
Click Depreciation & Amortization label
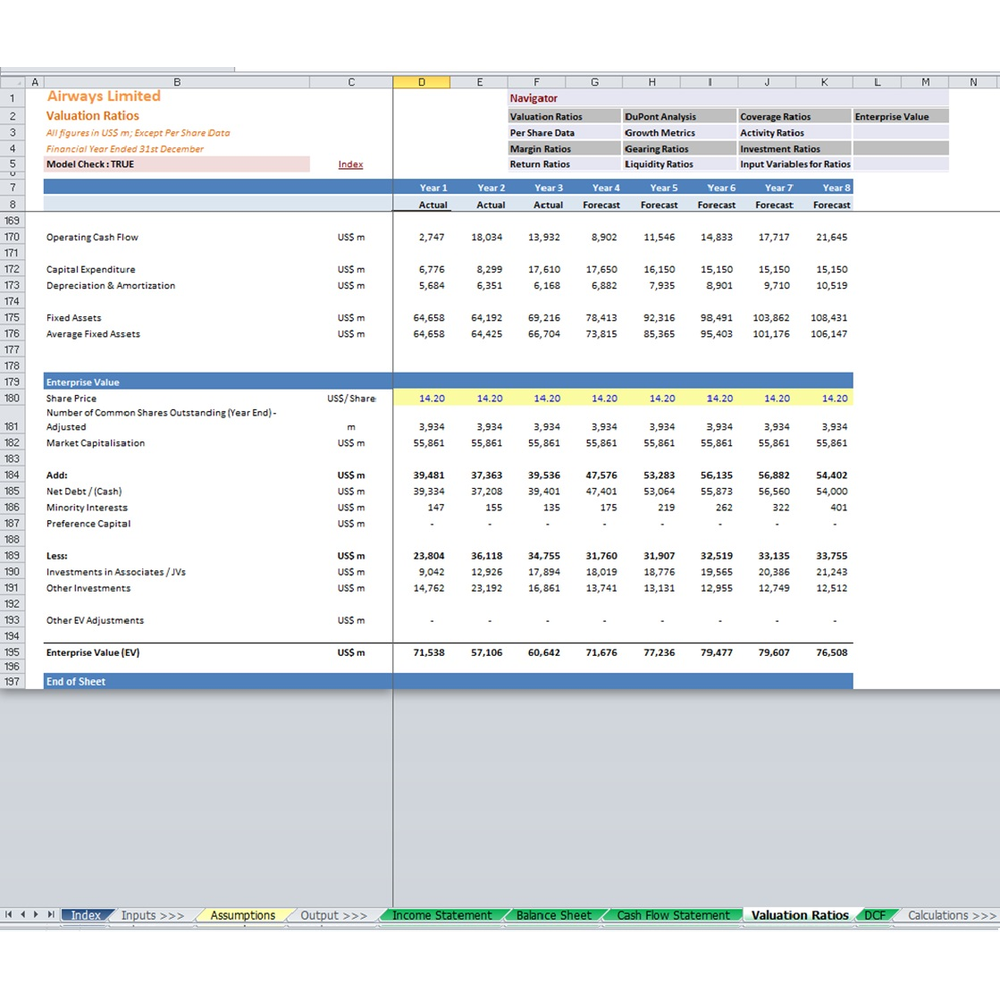pyautogui.click(x=111, y=285)
